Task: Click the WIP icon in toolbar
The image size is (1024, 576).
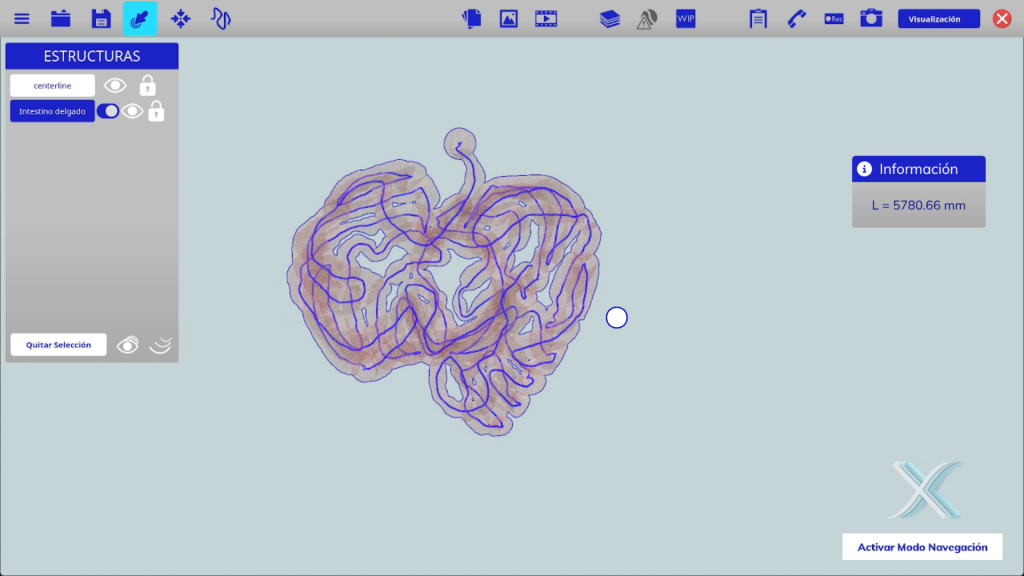Action: coord(685,18)
